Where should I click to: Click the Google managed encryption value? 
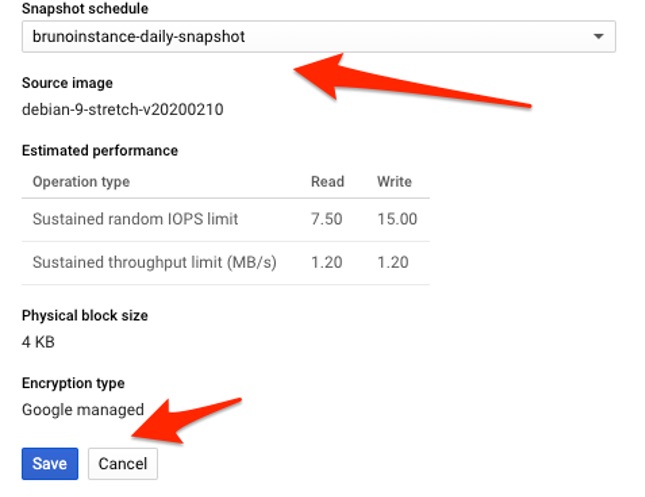pos(83,409)
